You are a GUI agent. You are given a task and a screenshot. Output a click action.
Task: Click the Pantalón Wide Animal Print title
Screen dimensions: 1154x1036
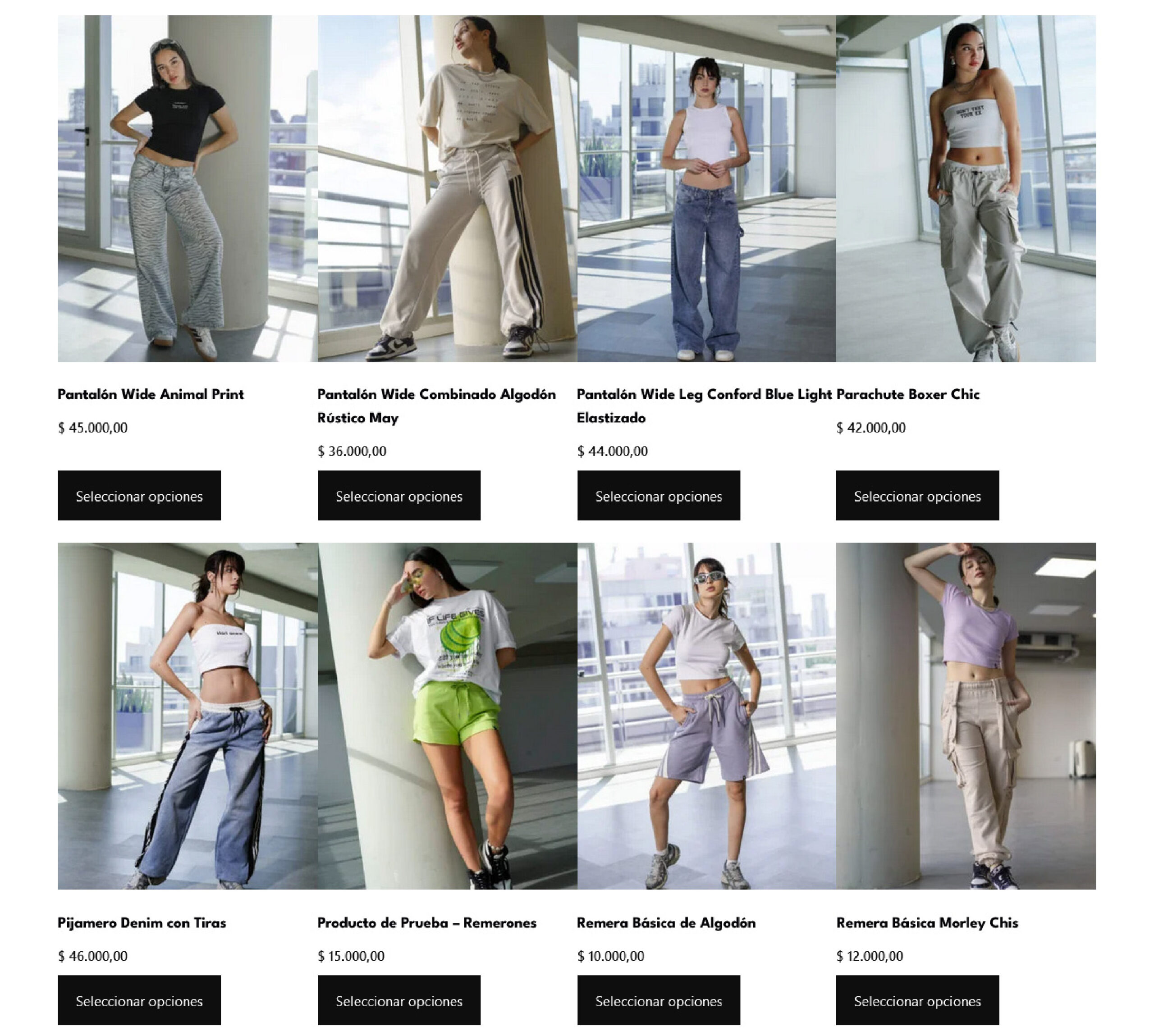coord(150,394)
